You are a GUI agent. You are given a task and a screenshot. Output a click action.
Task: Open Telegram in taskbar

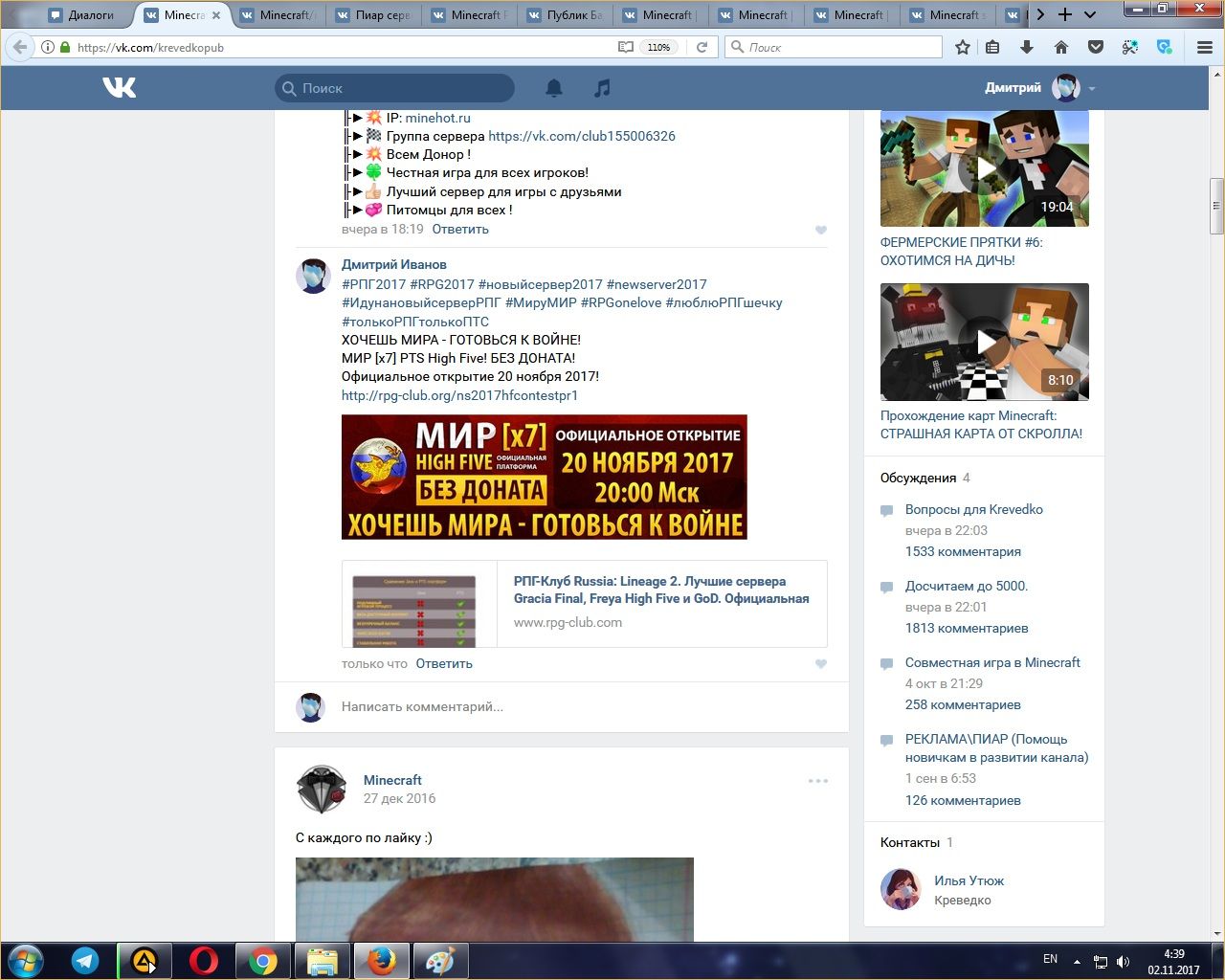(85, 961)
